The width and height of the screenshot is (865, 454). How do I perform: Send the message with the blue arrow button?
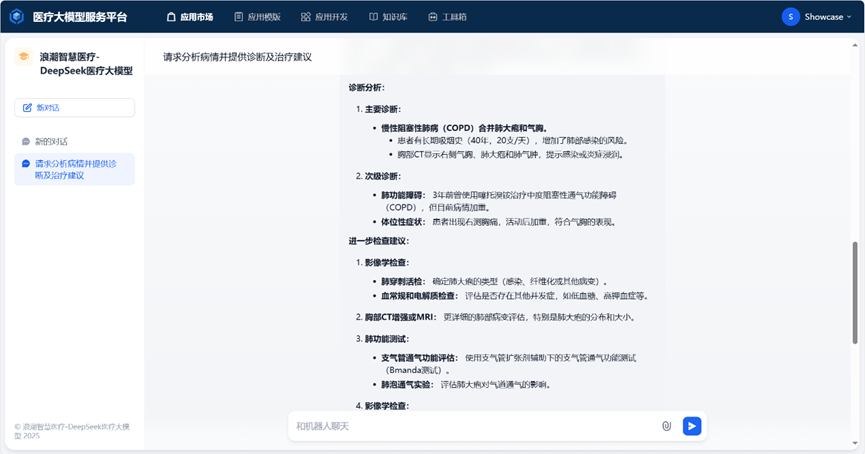click(x=692, y=426)
